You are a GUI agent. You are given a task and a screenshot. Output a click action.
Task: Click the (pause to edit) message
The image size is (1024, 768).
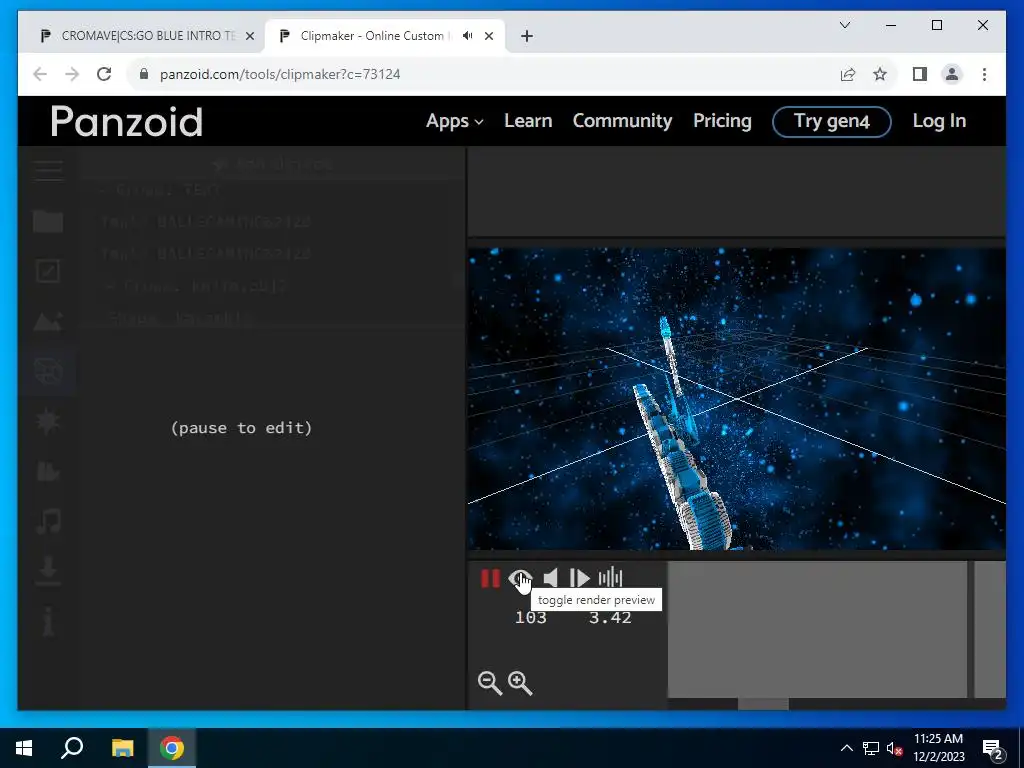point(242,428)
